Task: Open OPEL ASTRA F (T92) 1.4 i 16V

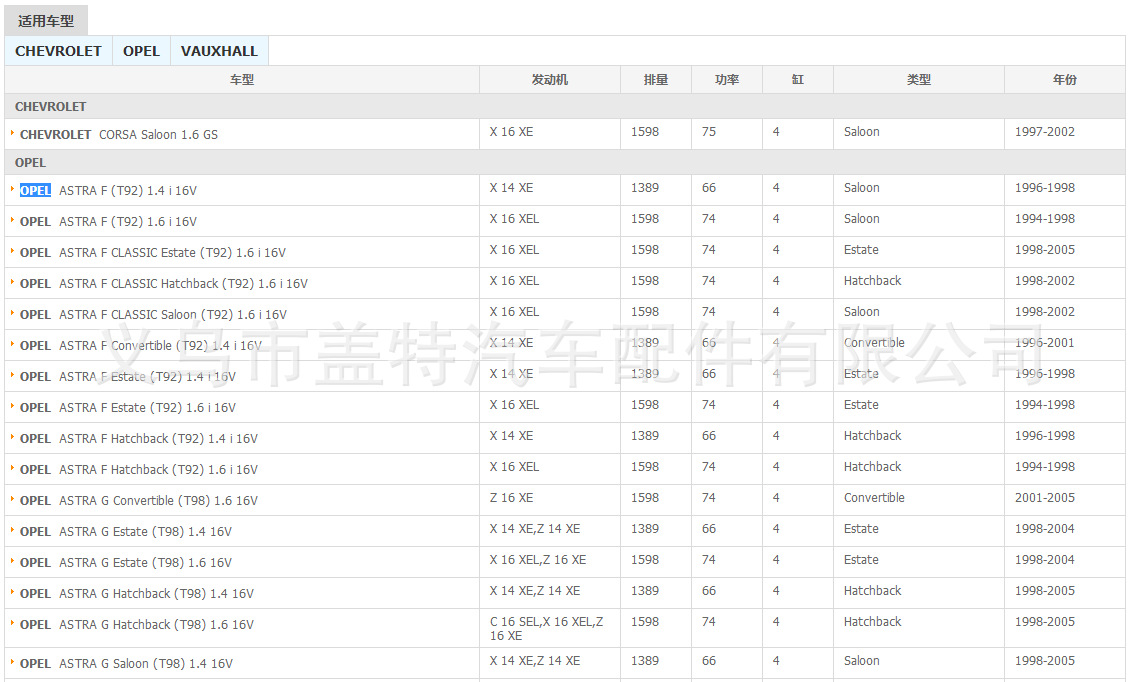Action: point(108,190)
